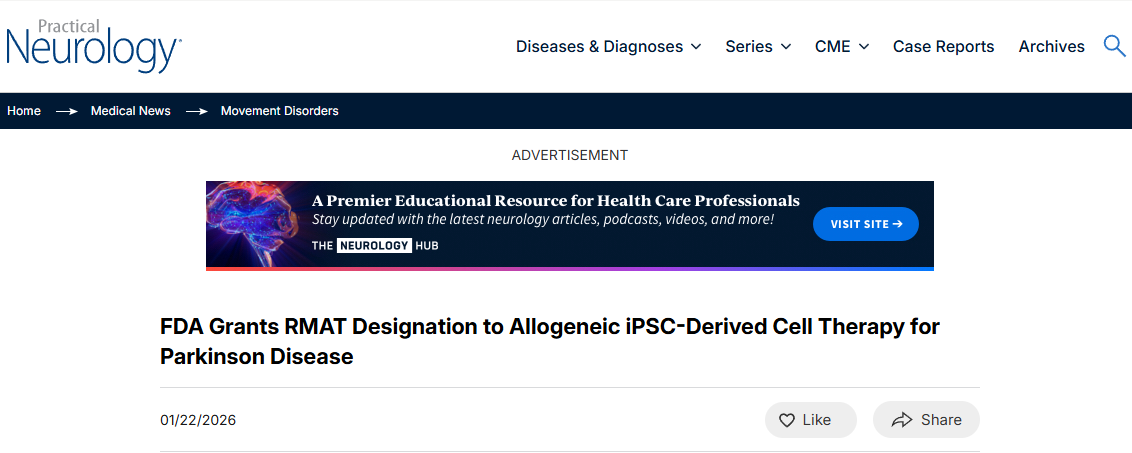
Task: Click the ad headline about Educational Resource
Action: click(x=556, y=200)
